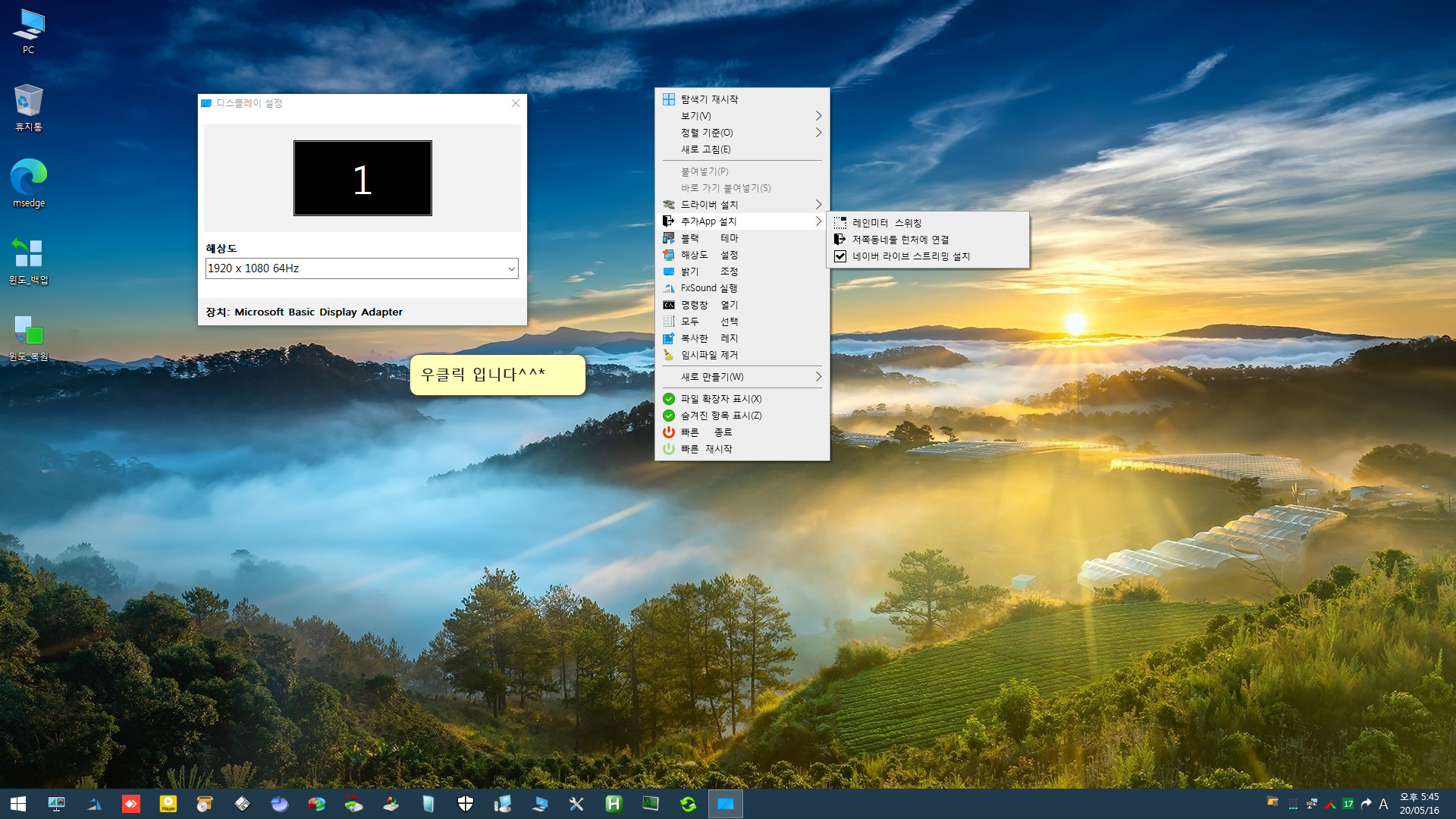
Task: Launch the msedge desktop shortcut
Action: tap(28, 184)
